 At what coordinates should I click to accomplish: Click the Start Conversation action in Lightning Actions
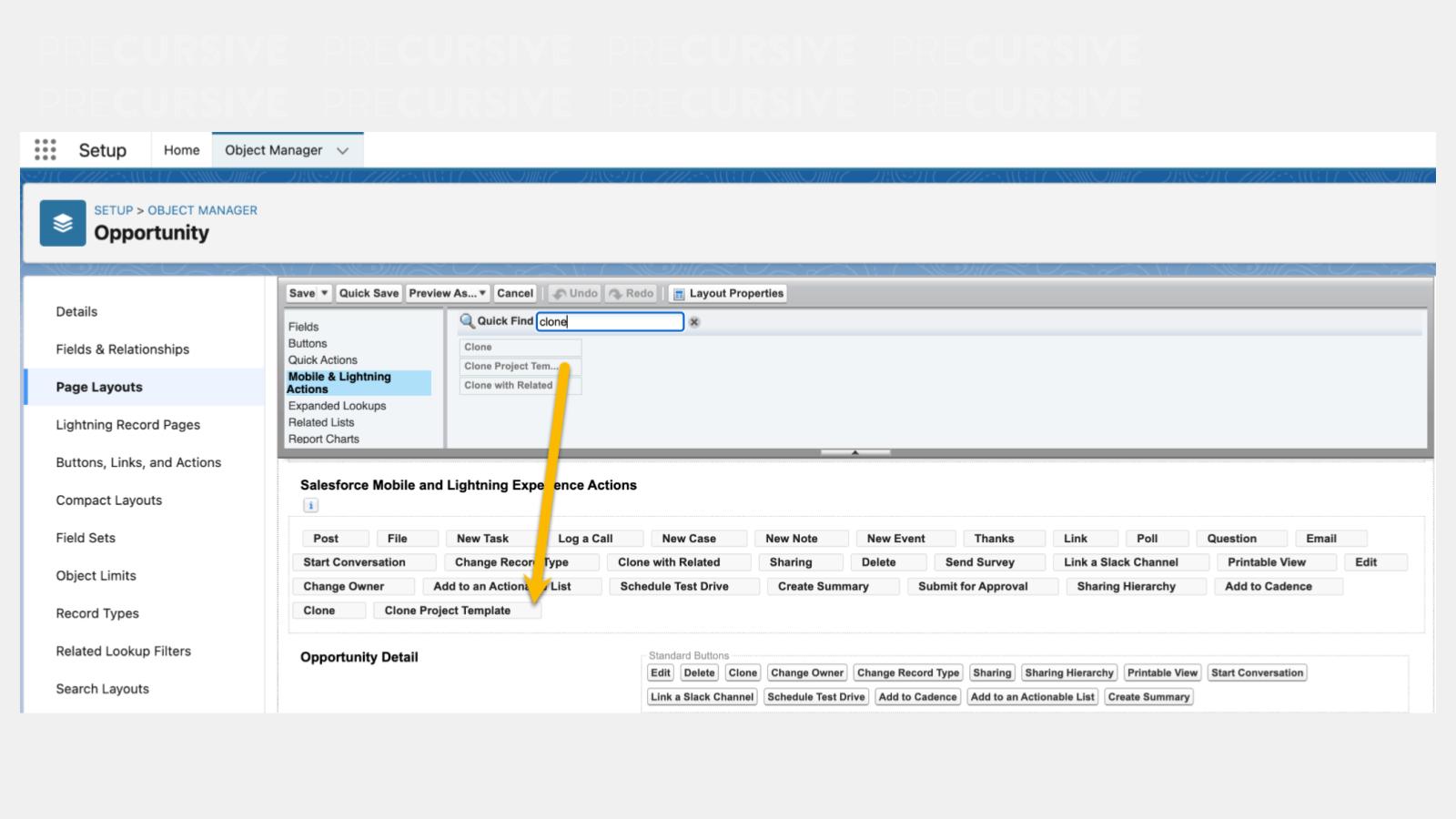(x=364, y=562)
